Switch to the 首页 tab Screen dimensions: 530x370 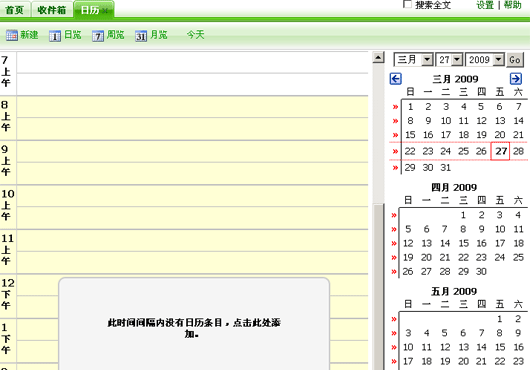click(15, 10)
